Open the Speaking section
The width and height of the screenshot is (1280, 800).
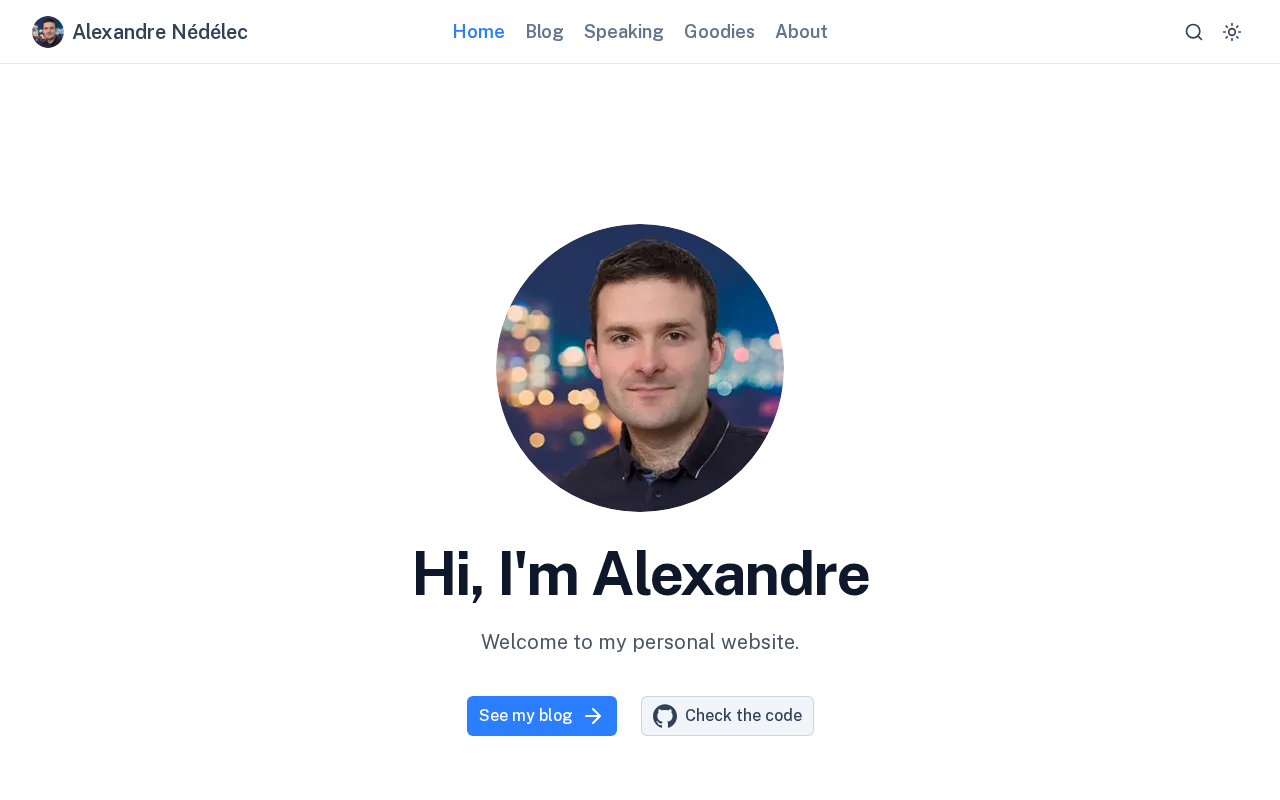click(624, 32)
